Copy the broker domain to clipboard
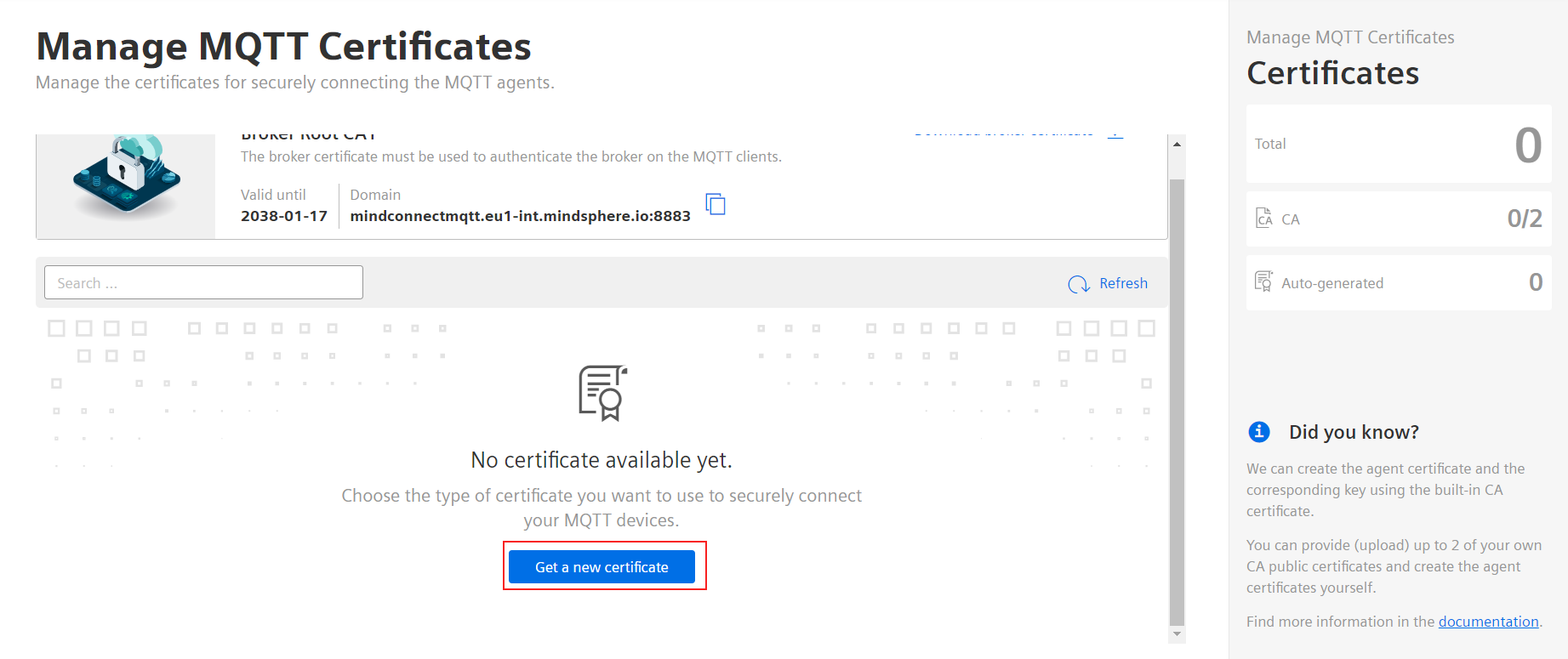The height and width of the screenshot is (659, 1568). click(x=716, y=204)
